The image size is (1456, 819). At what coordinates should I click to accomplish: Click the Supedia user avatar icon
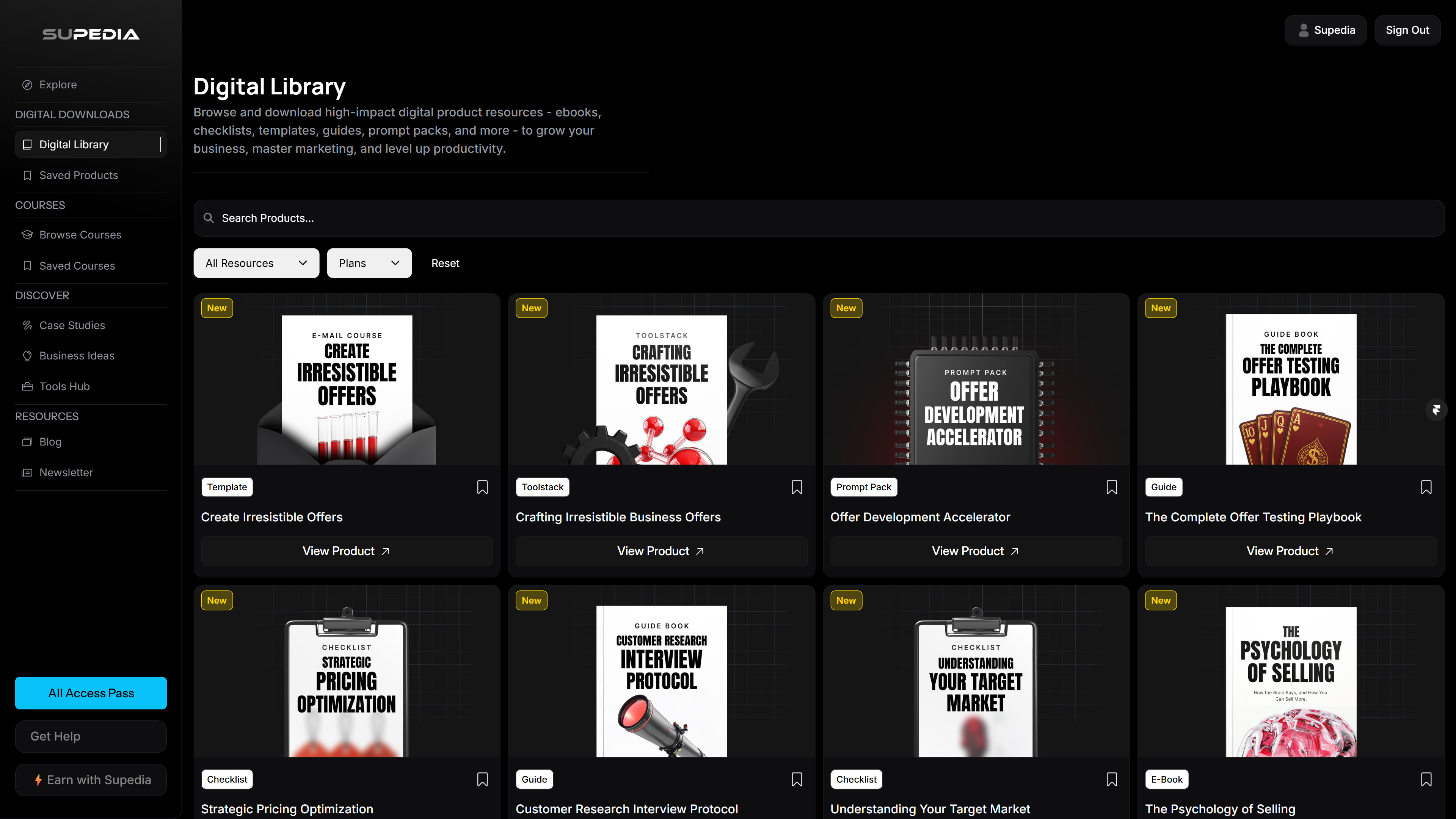[x=1304, y=30]
